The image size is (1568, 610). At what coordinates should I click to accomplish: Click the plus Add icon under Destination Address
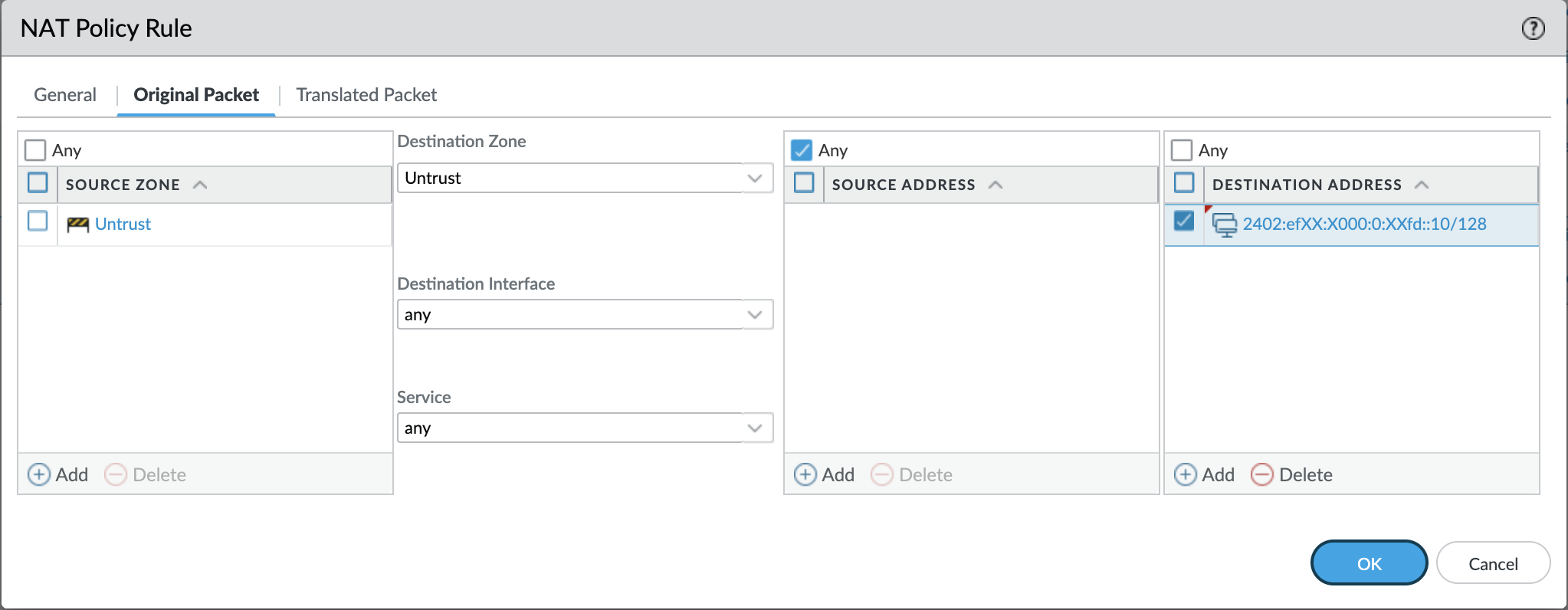1185,475
